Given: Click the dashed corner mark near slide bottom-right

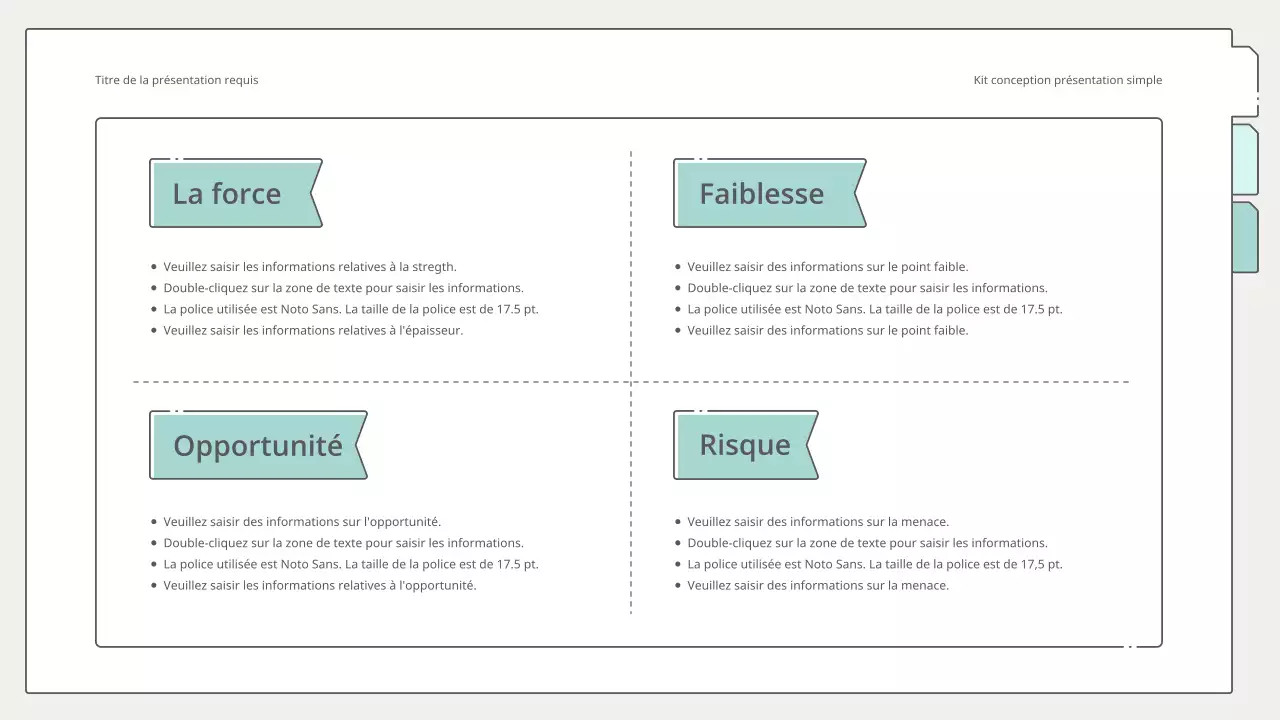Looking at the screenshot, I should pos(1130,647).
